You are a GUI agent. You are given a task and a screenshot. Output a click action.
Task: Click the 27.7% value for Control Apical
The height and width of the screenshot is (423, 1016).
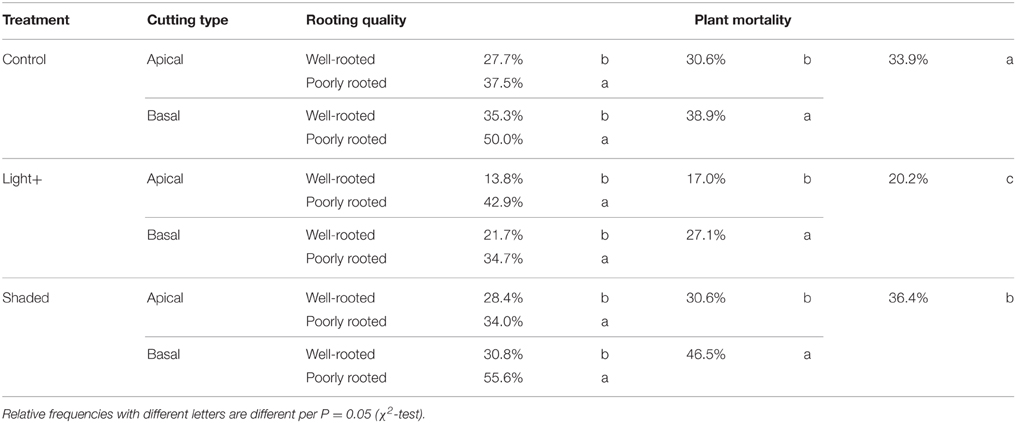coord(503,60)
